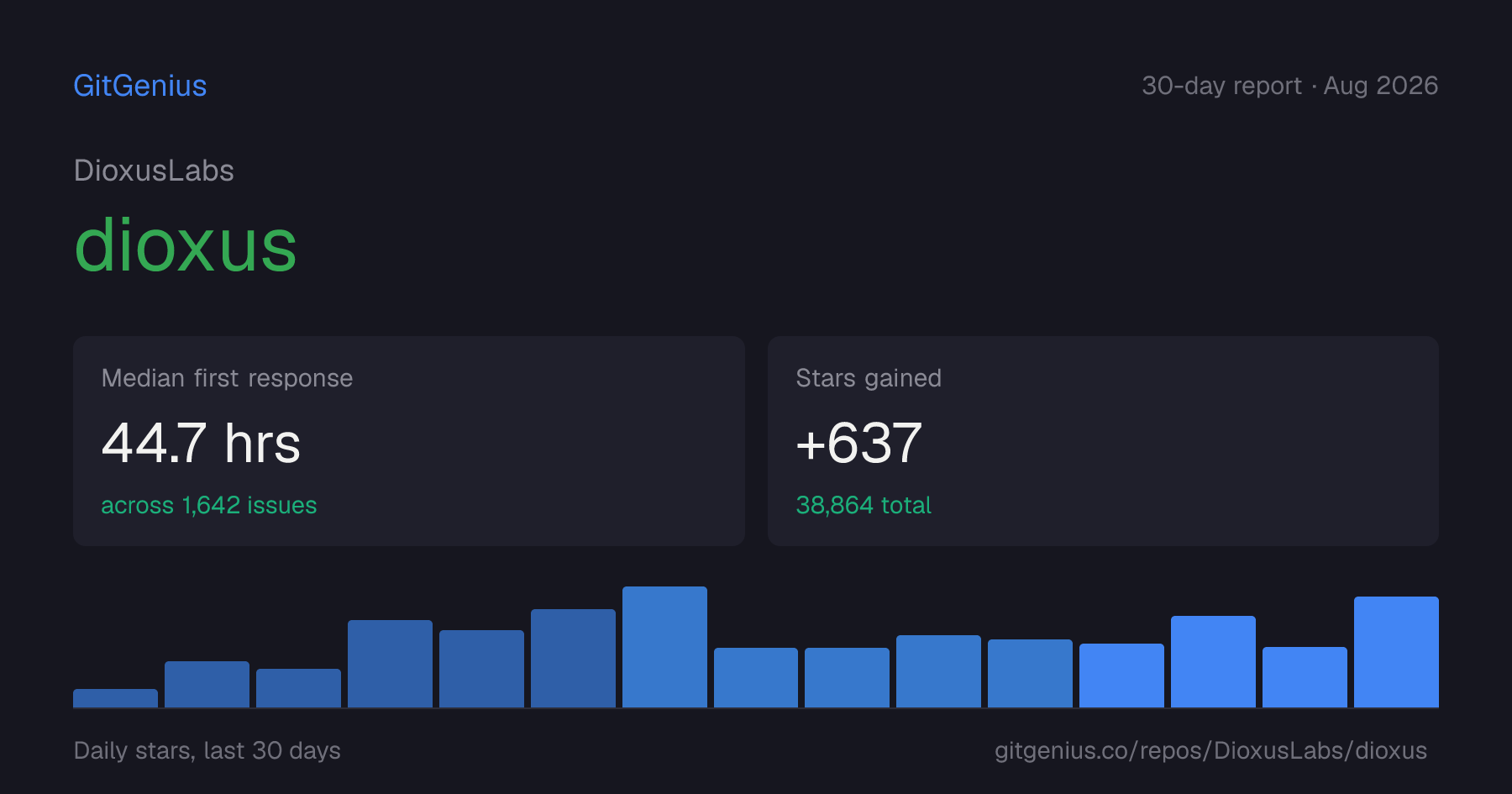
Task: Select the "30-day report · Aug 2026" label
Action: (1289, 86)
